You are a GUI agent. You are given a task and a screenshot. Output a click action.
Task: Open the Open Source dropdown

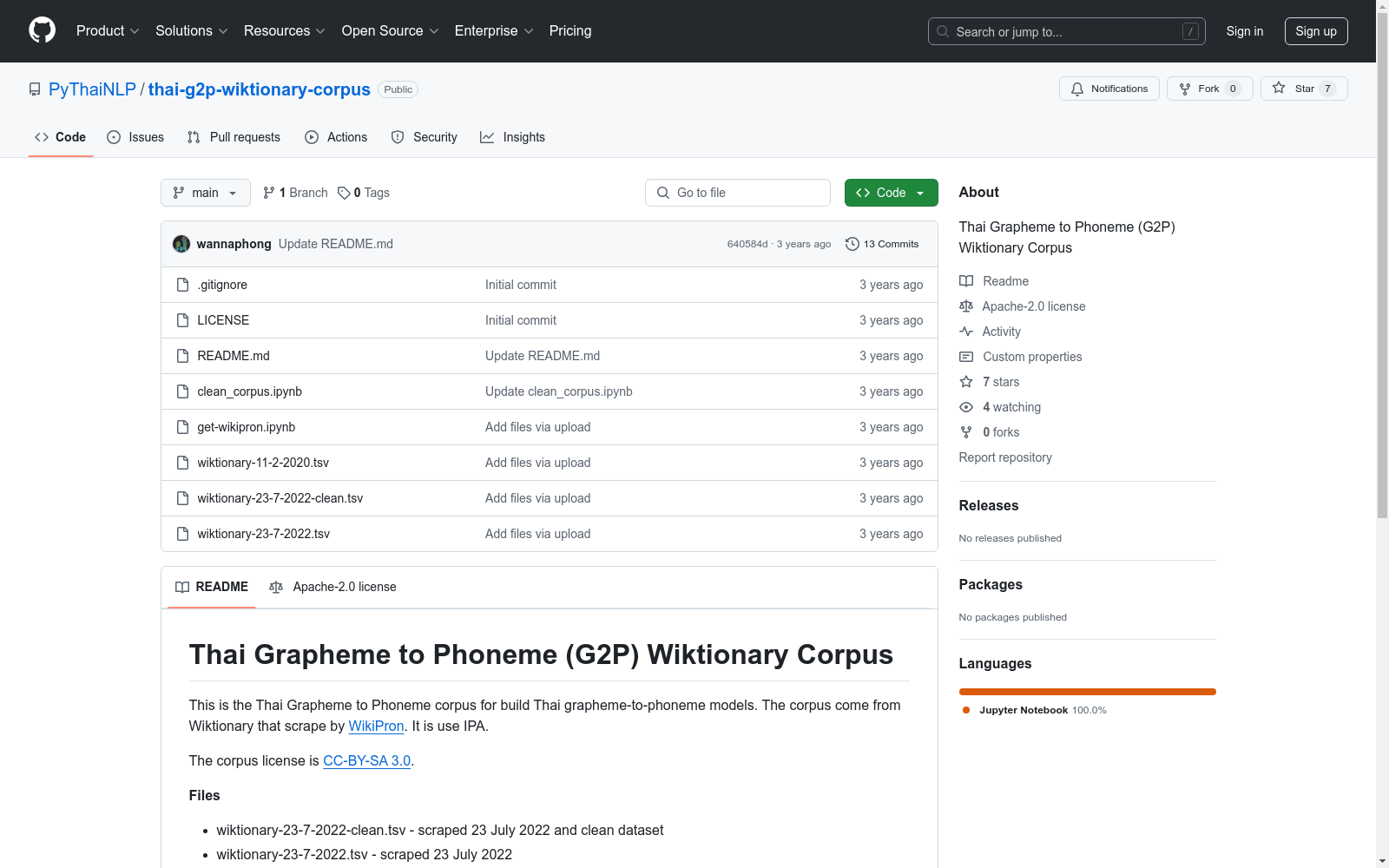click(391, 31)
